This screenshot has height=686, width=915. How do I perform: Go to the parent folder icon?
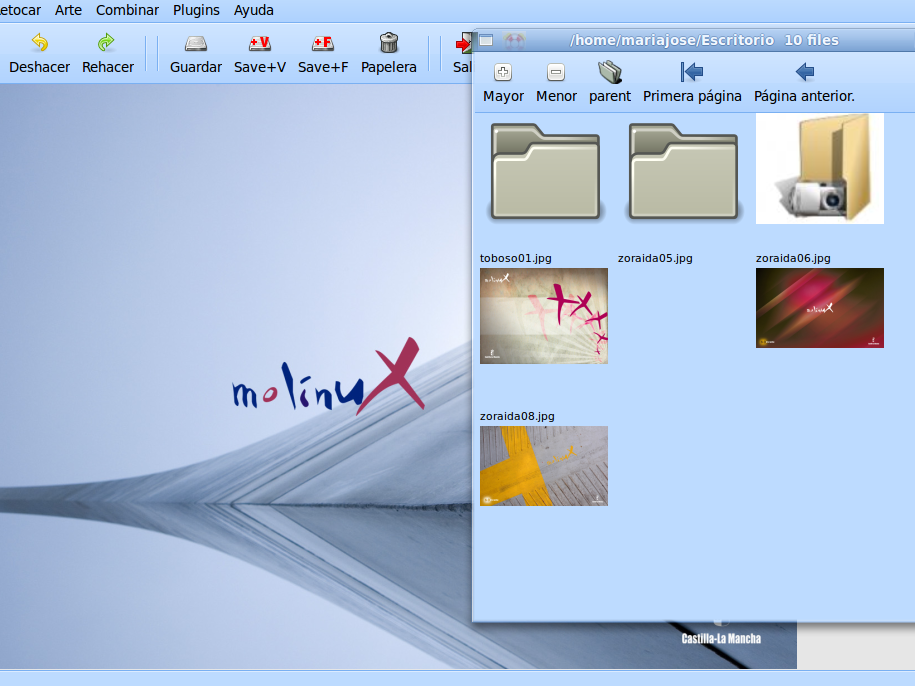[x=610, y=72]
